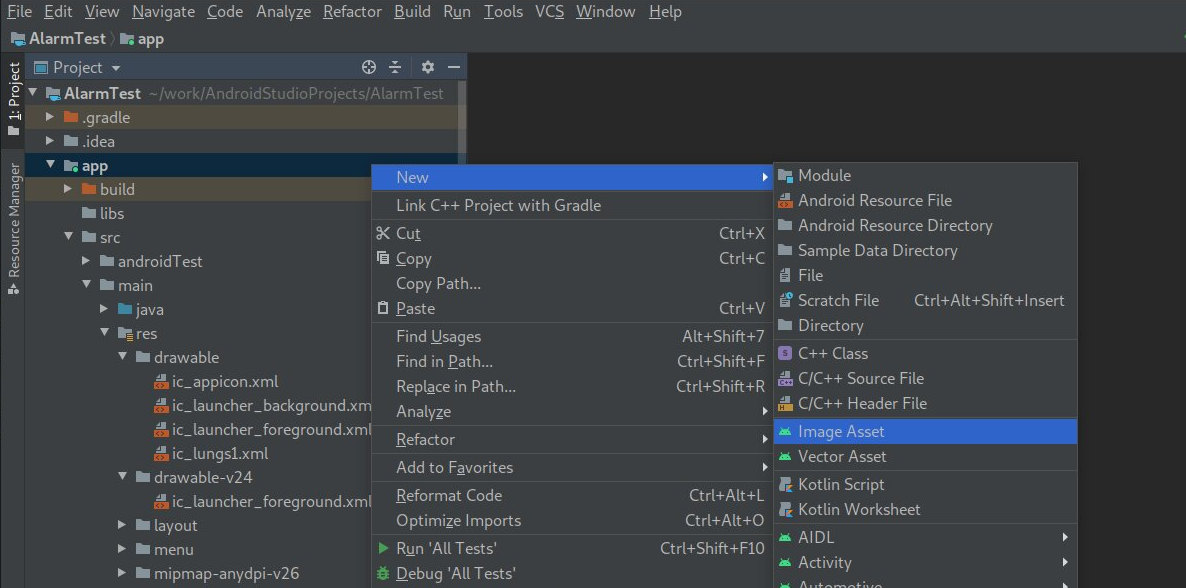Viewport: 1186px width, 588px height.
Task: Click app breadcrumb in navigation bar
Action: coord(142,39)
